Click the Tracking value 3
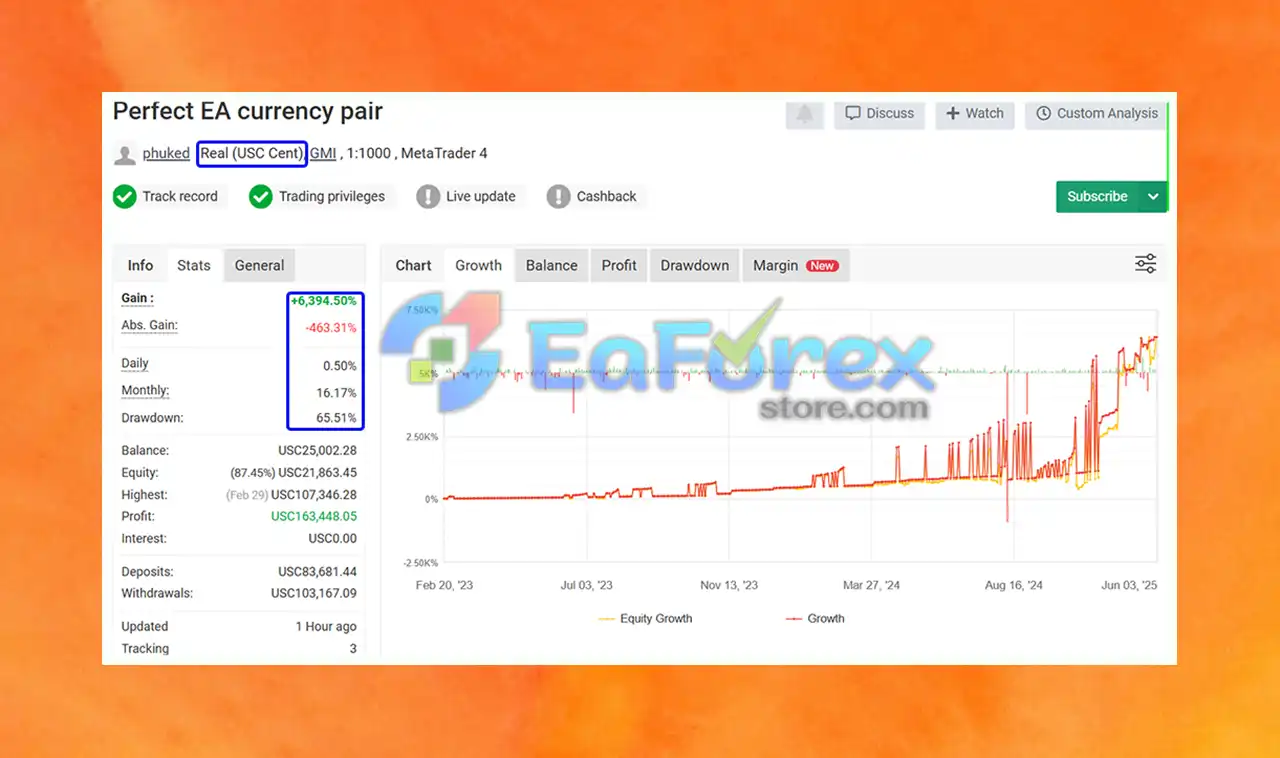 point(353,649)
